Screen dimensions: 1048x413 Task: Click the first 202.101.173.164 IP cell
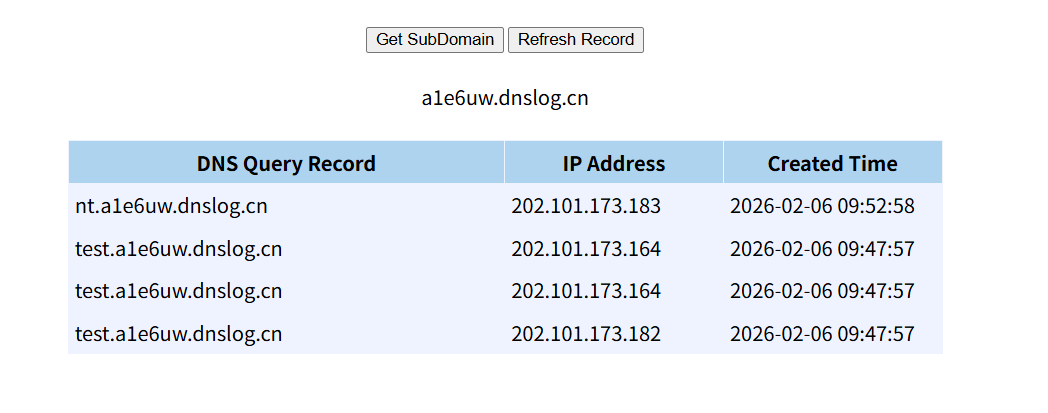point(586,249)
